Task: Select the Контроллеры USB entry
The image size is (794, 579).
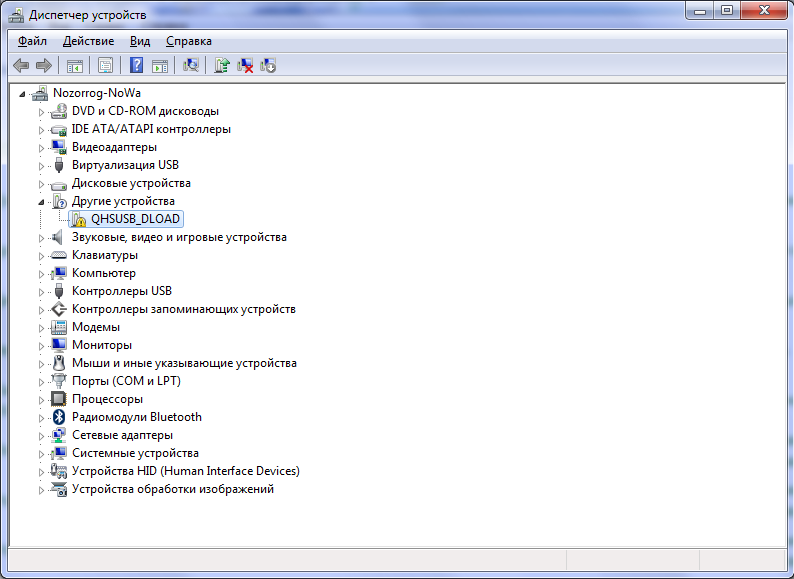Action: [x=121, y=291]
